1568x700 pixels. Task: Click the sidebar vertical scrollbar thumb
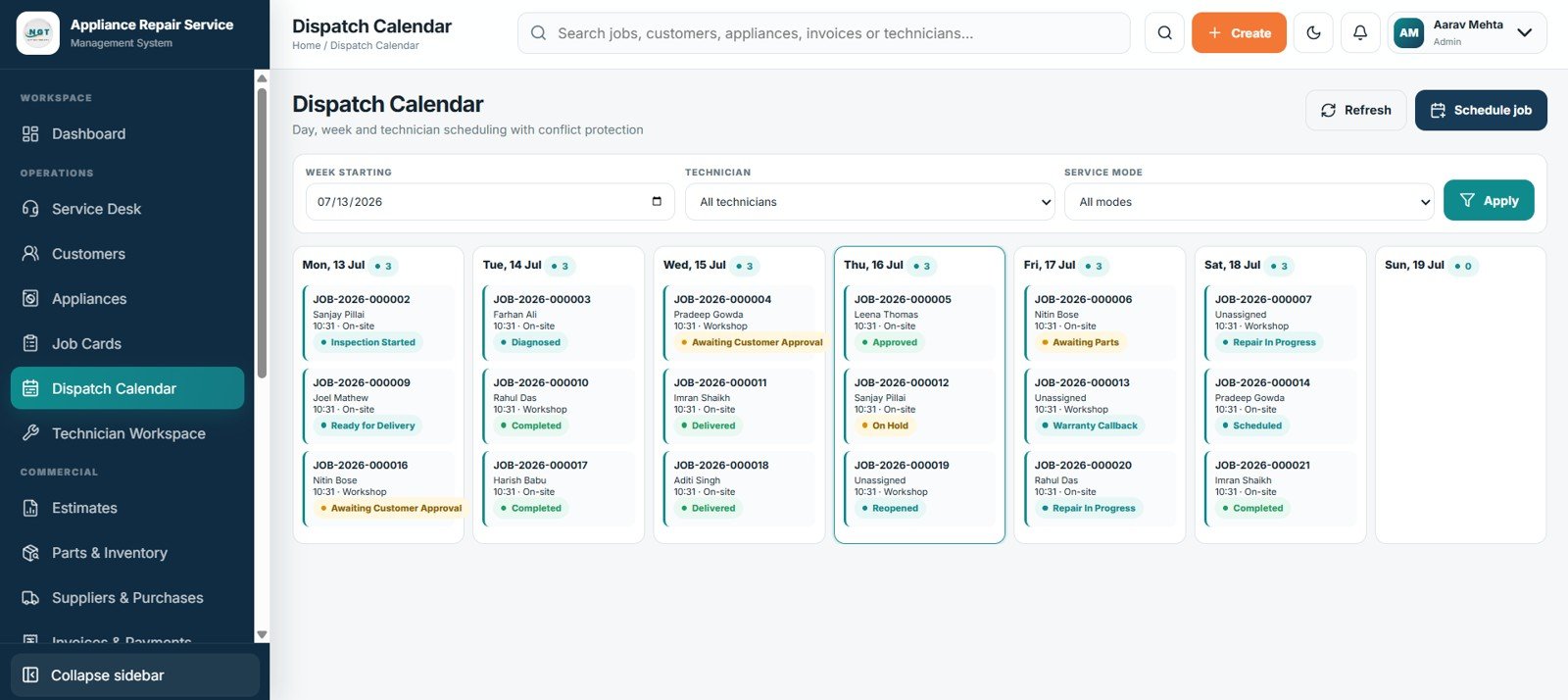click(262, 232)
